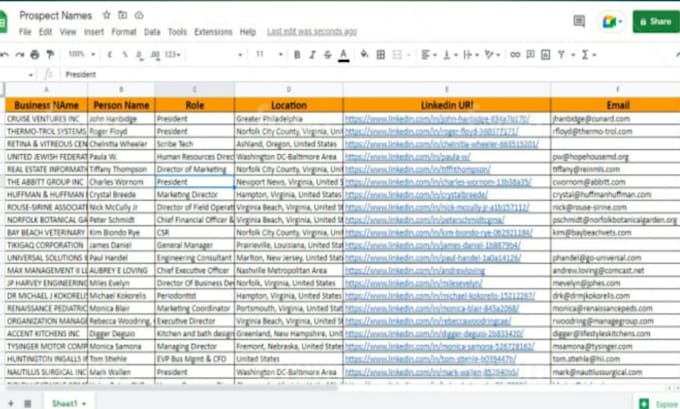The image size is (680, 409).
Task: Open the Insert menu
Action: (x=94, y=32)
